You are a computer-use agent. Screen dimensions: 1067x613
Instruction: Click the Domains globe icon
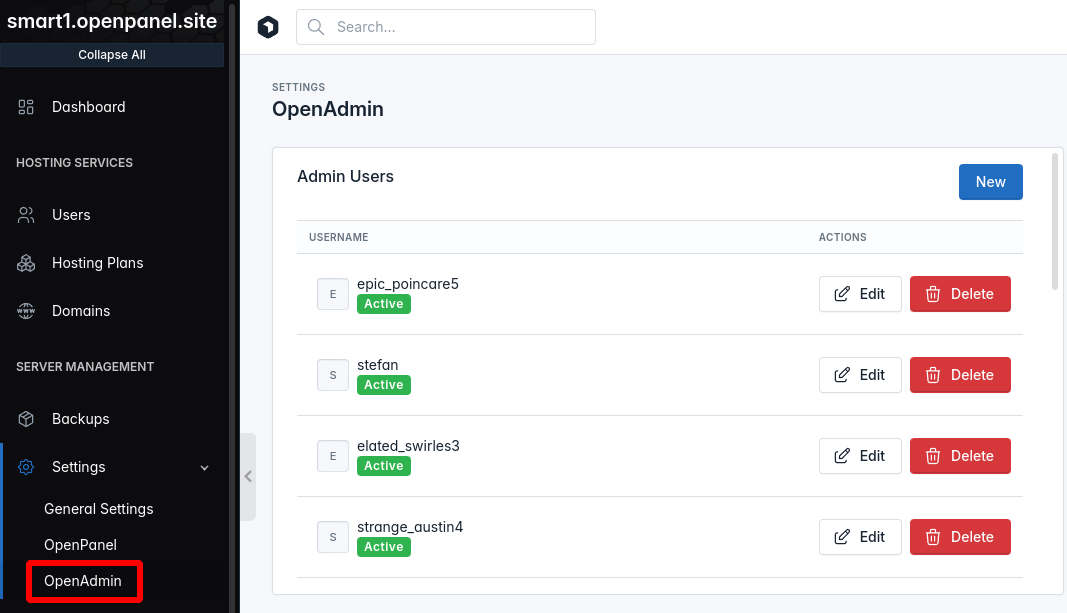pos(27,311)
